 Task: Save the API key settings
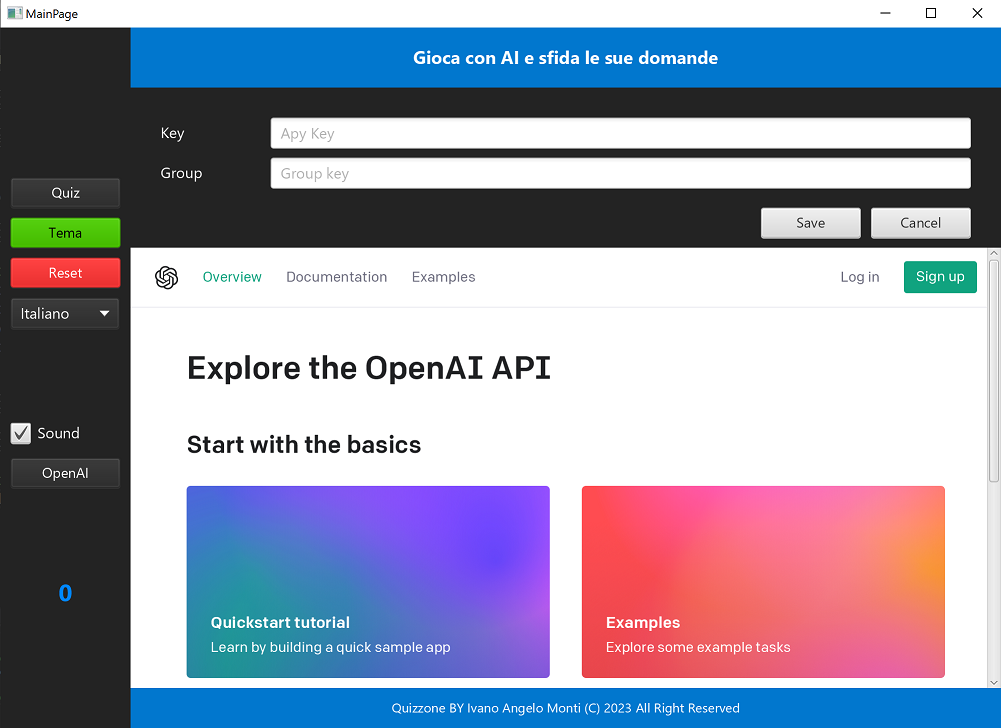(811, 223)
